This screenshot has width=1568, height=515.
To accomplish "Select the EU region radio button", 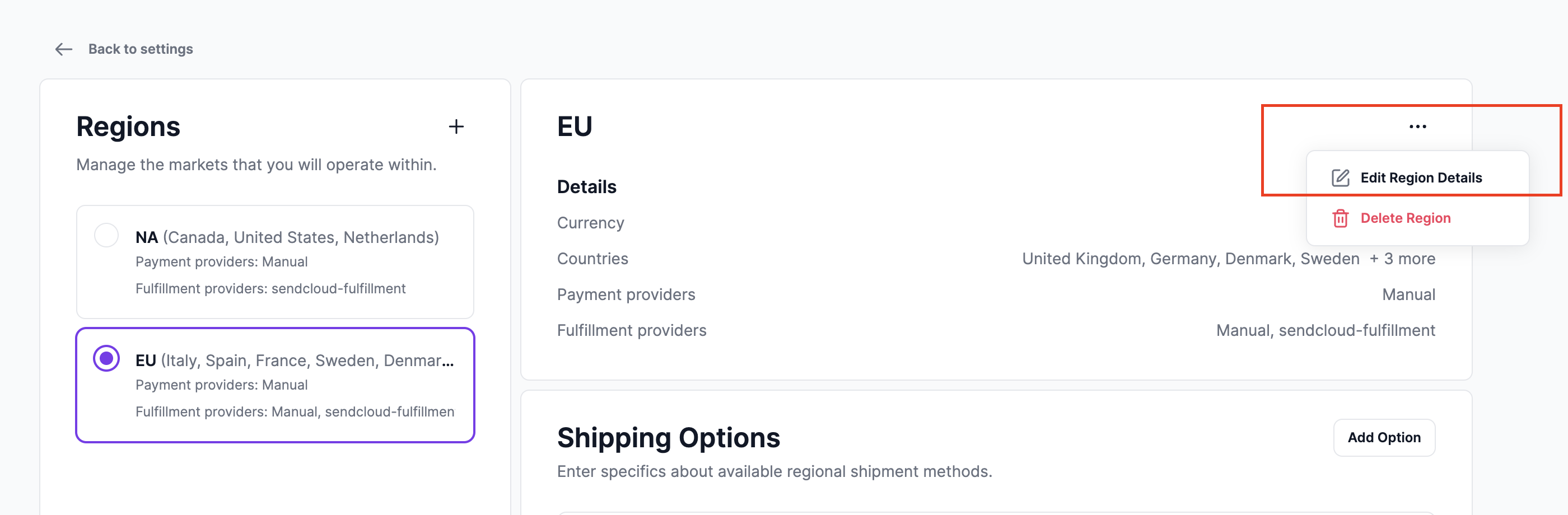I will (106, 359).
